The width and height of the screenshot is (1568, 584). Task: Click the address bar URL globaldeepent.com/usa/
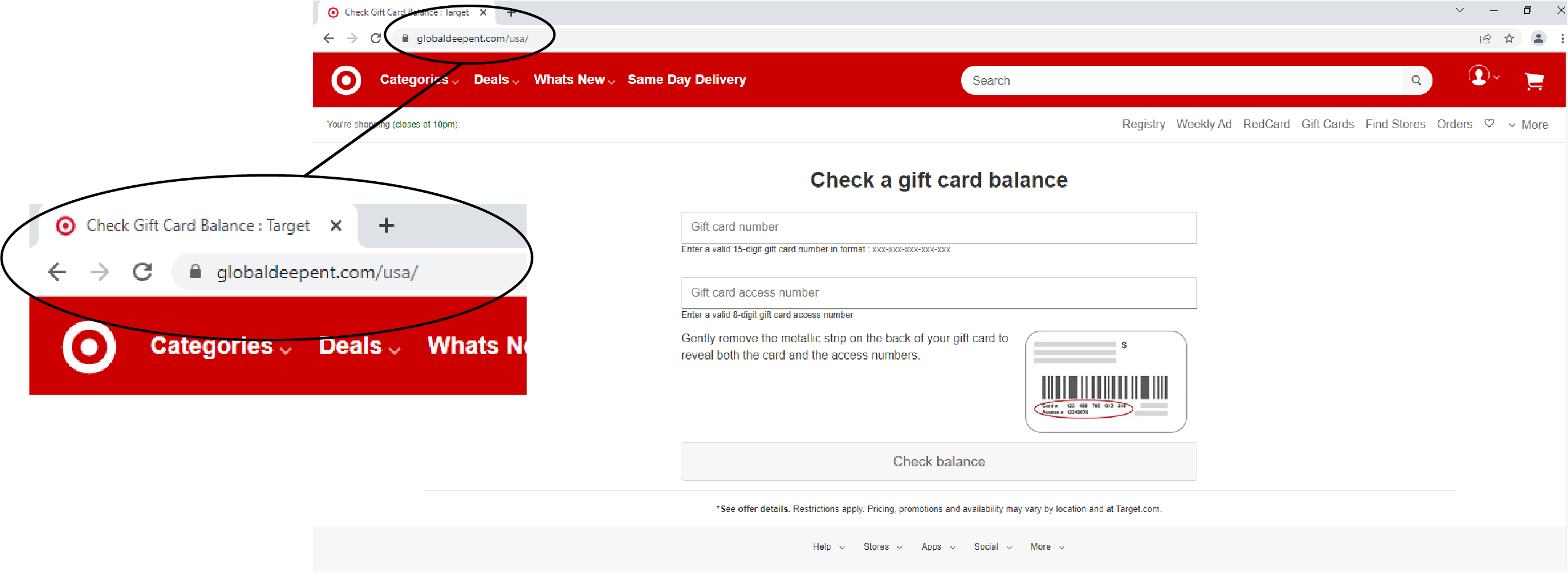pos(472,38)
